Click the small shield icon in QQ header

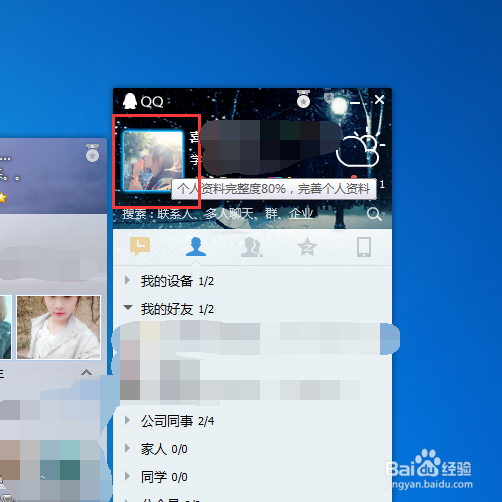coord(329,97)
